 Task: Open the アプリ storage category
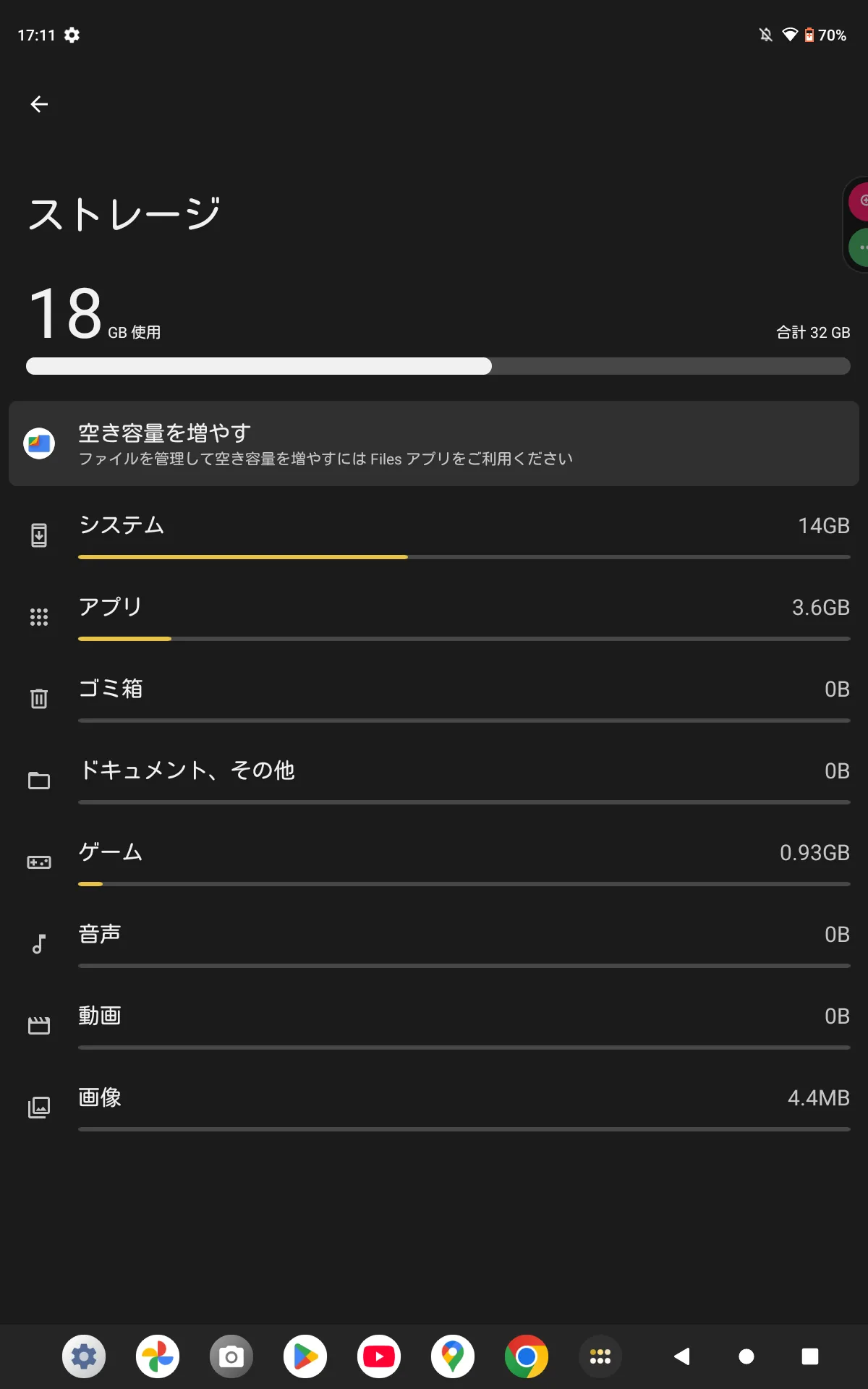pyautogui.click(x=434, y=616)
